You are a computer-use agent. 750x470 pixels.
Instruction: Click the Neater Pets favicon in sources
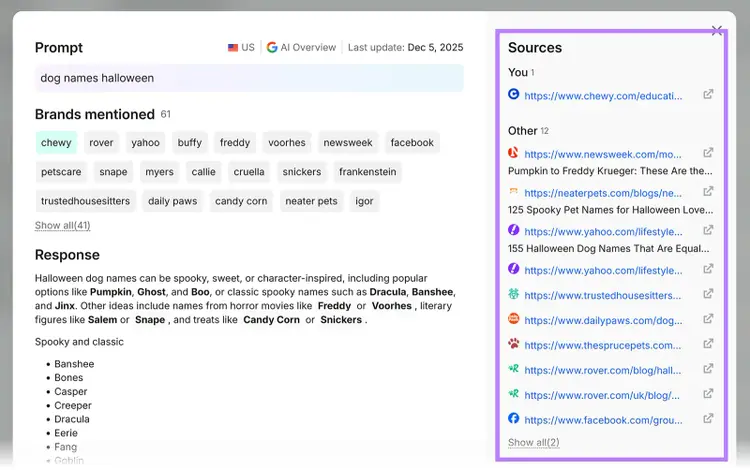pos(513,191)
